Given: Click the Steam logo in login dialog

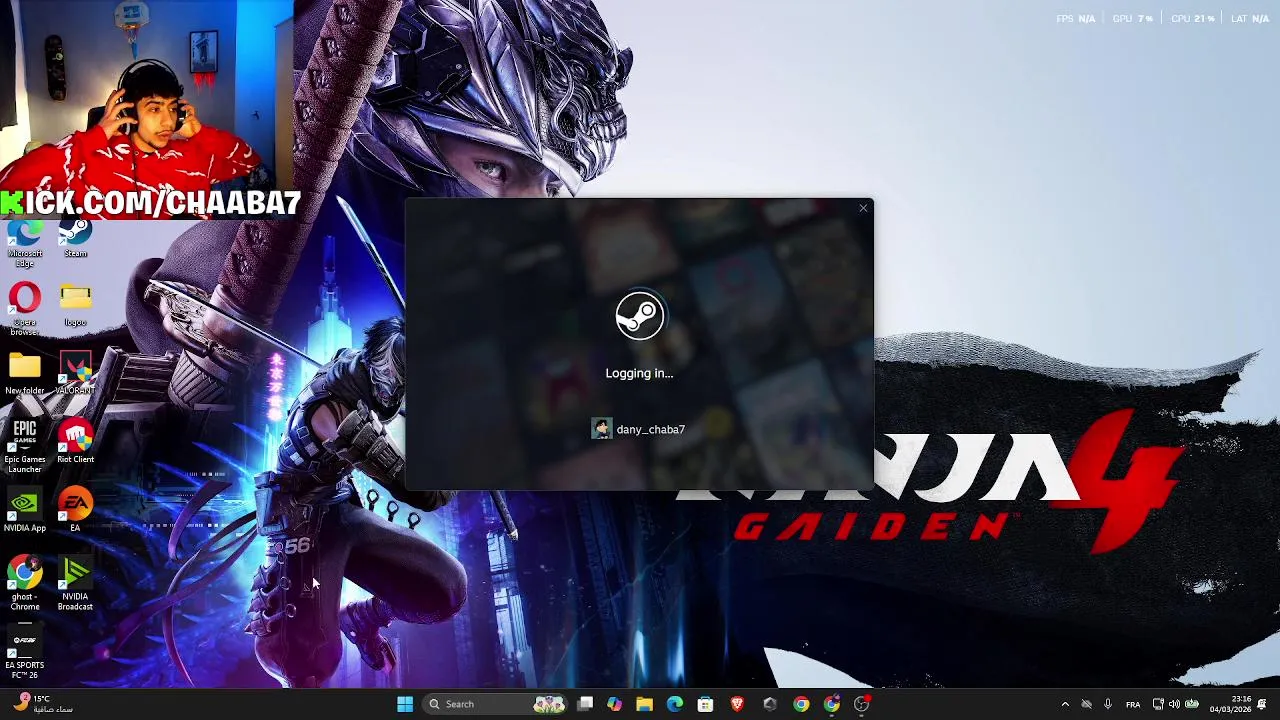Looking at the screenshot, I should [x=639, y=316].
